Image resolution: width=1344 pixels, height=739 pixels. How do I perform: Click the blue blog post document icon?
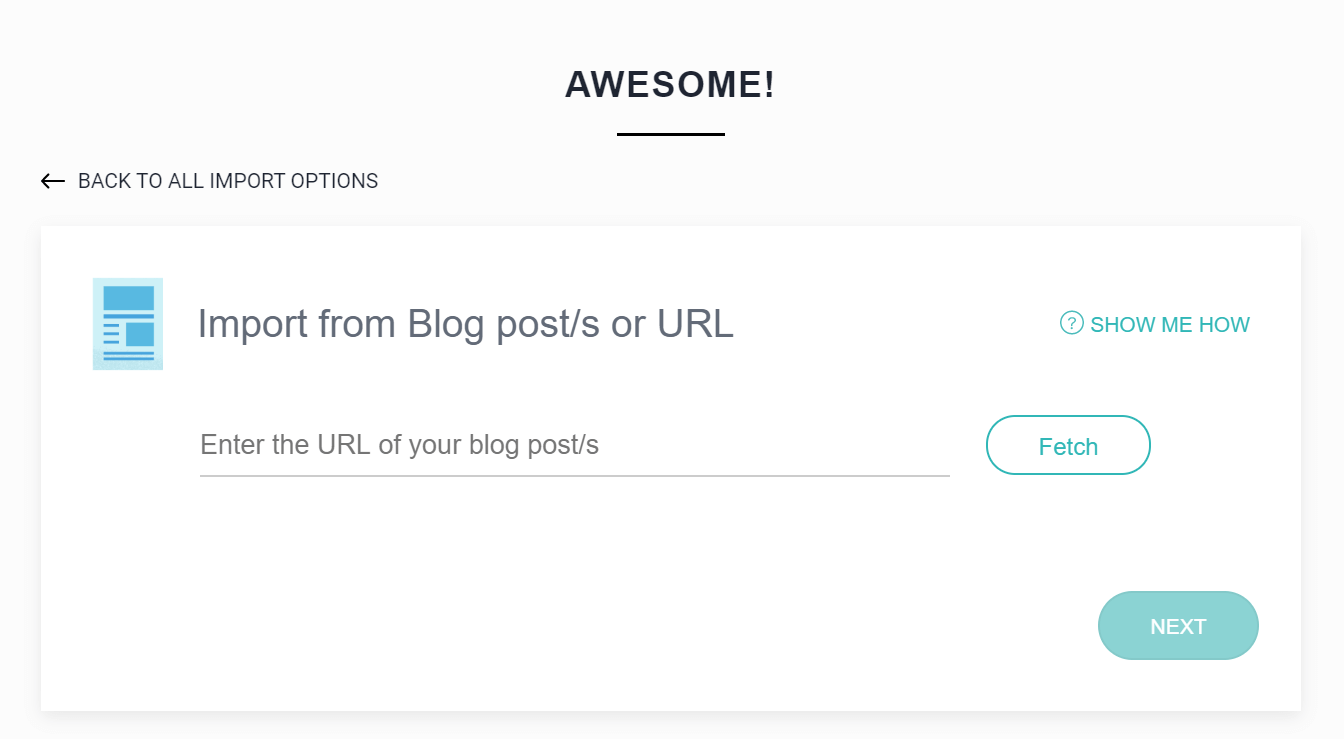(128, 324)
